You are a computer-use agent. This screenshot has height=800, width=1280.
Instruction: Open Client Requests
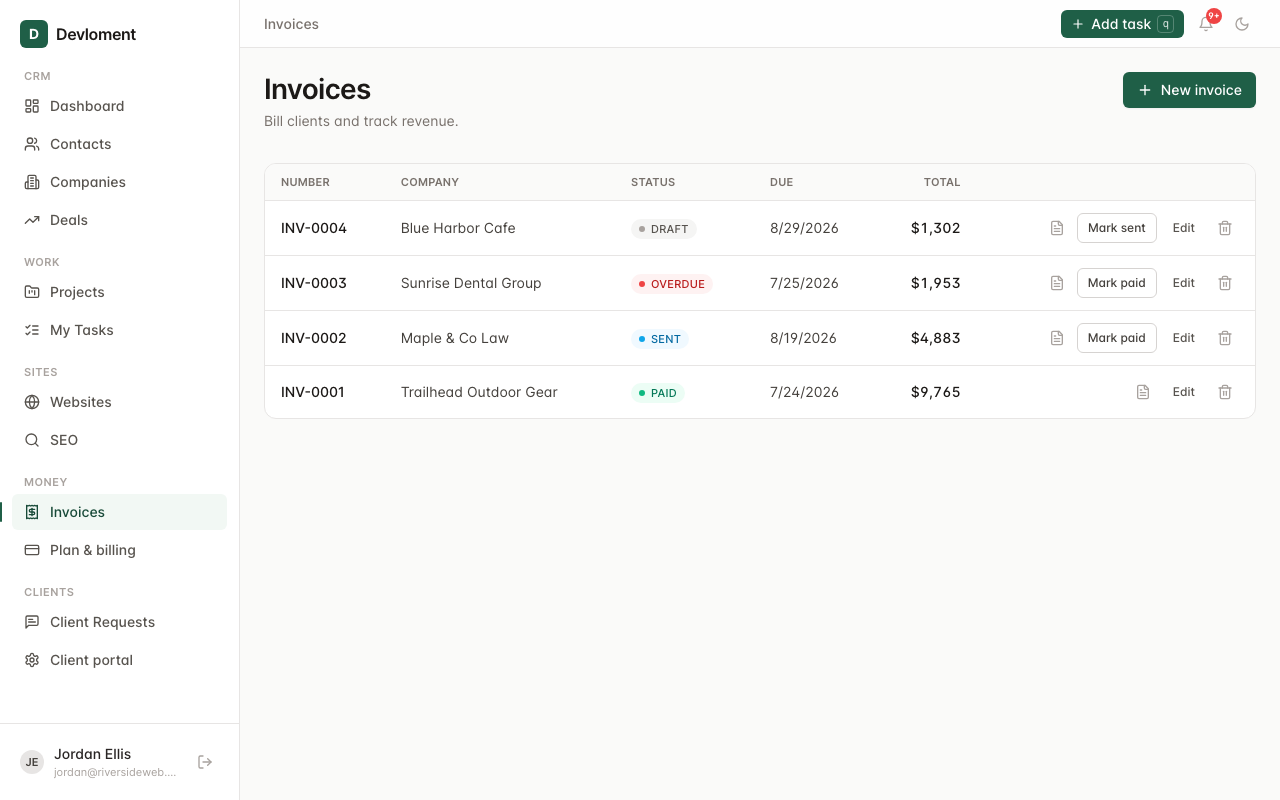pos(119,622)
